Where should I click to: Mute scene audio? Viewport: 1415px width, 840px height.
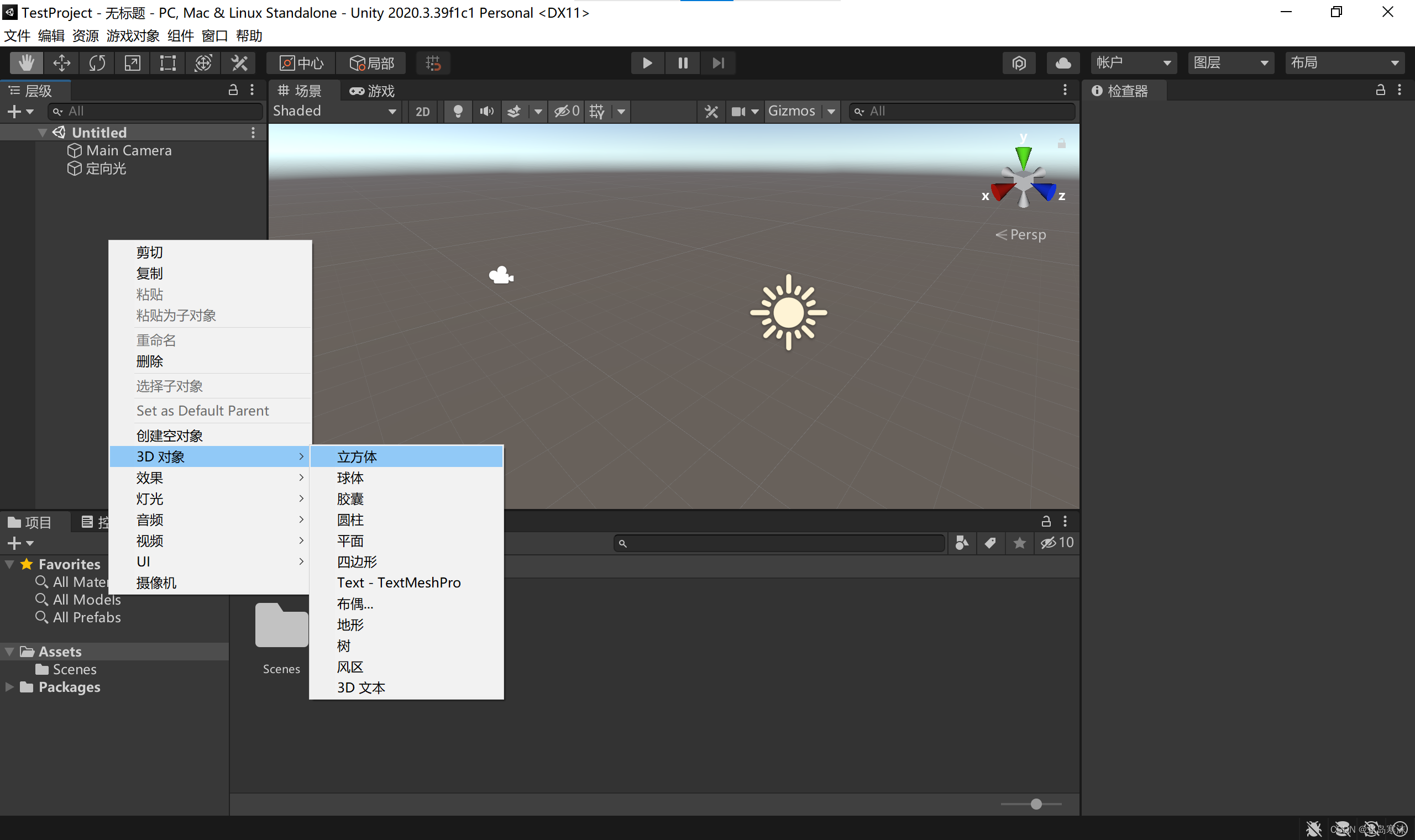(x=487, y=111)
